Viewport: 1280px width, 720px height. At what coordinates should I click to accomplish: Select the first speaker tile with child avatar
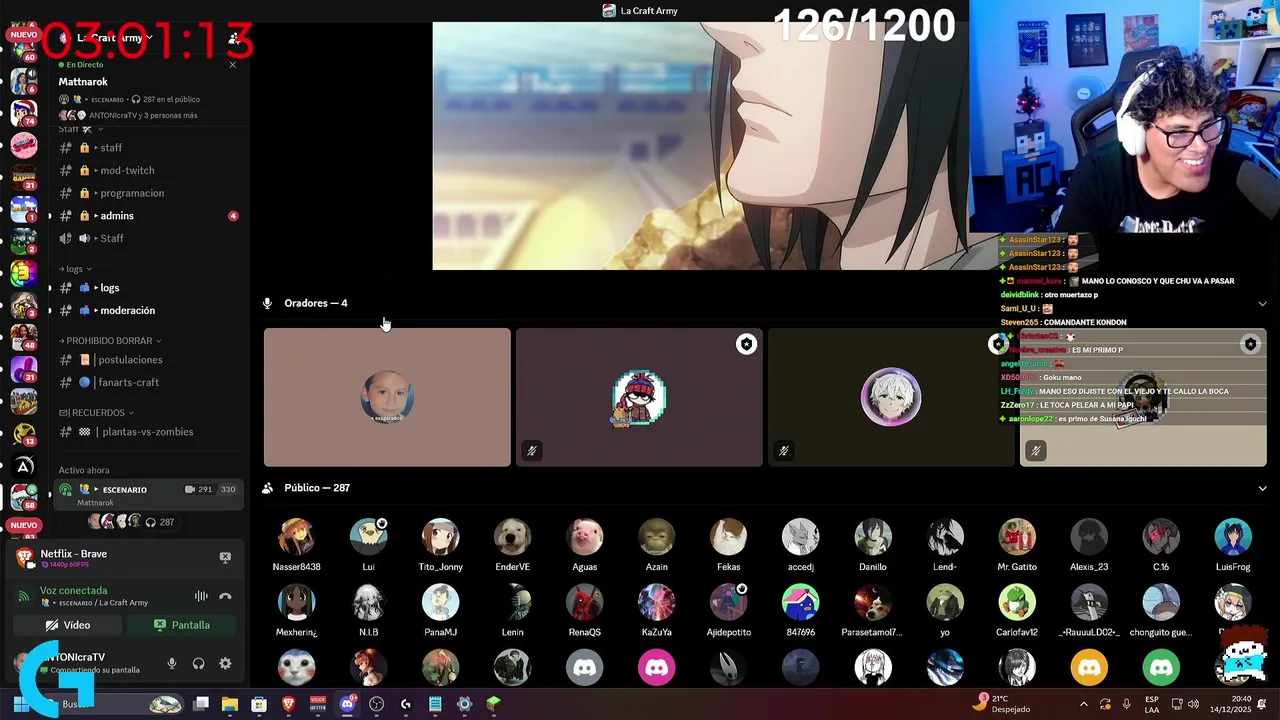click(x=387, y=397)
